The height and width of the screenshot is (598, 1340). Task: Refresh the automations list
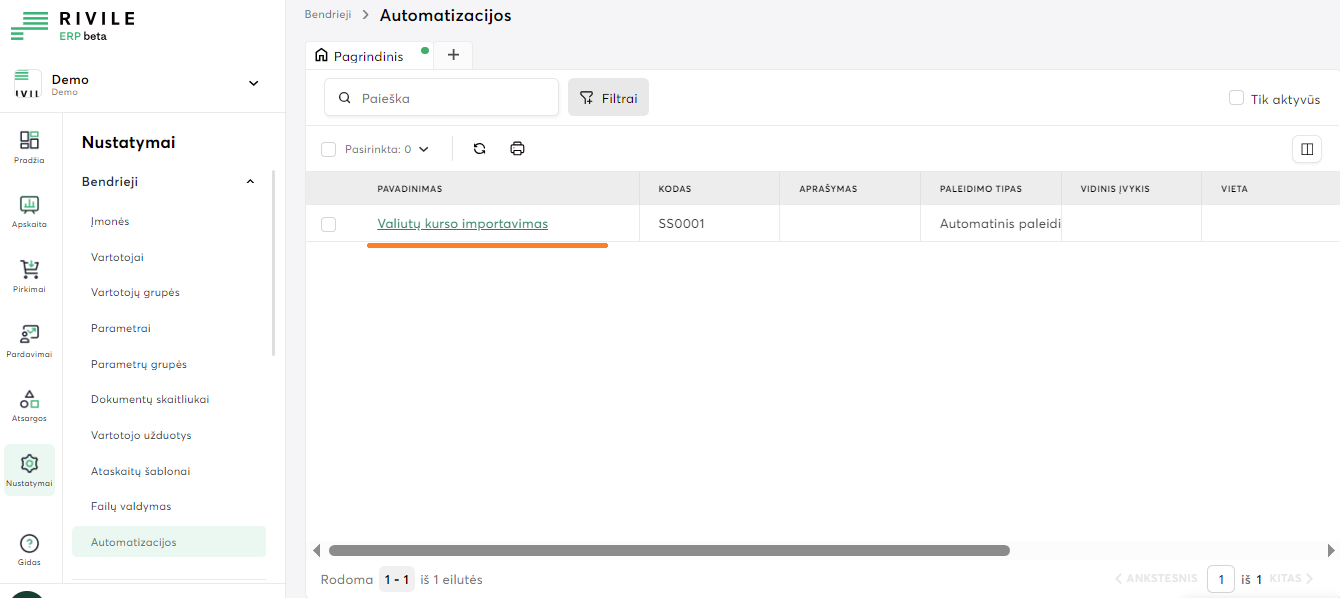479,149
